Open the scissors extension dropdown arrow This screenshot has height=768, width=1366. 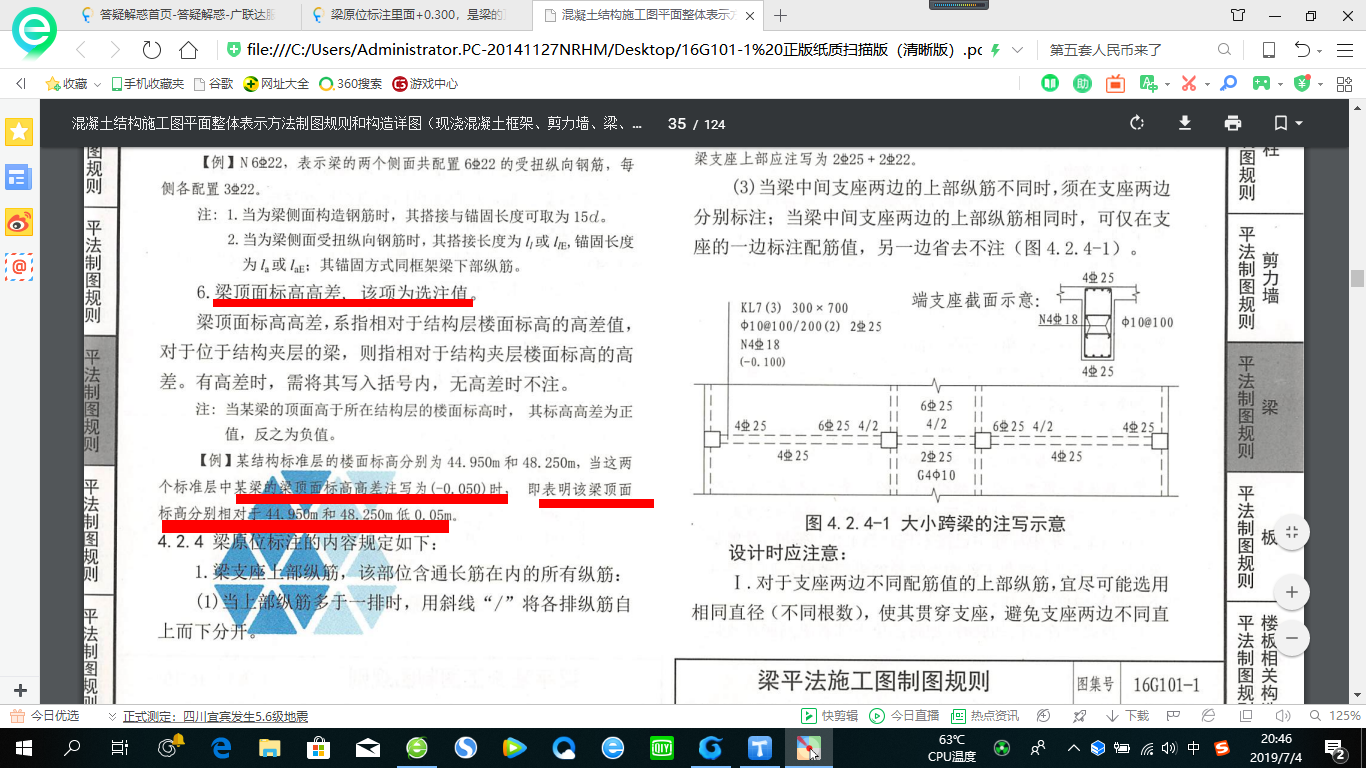click(1205, 84)
